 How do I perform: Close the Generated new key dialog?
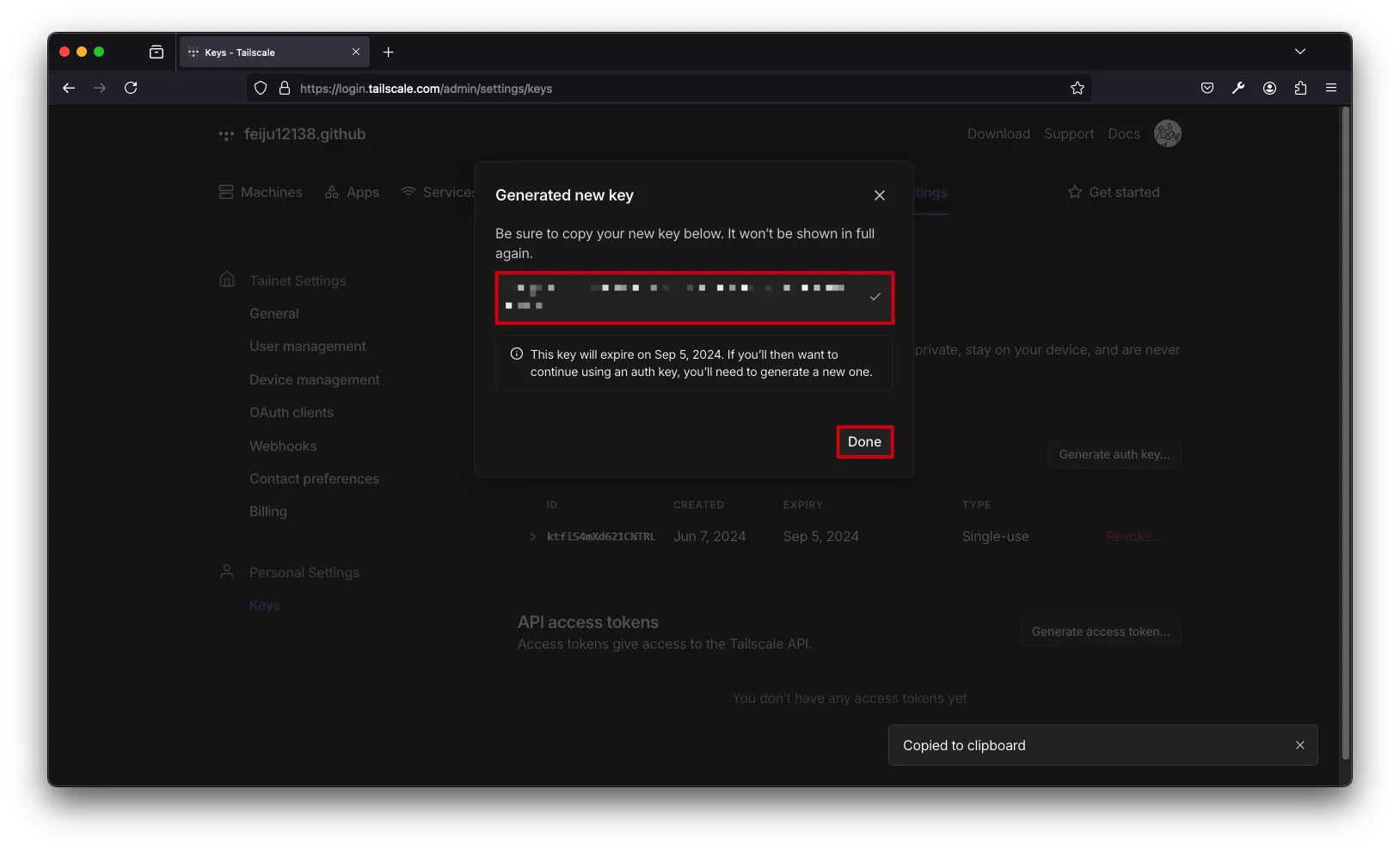point(879,195)
